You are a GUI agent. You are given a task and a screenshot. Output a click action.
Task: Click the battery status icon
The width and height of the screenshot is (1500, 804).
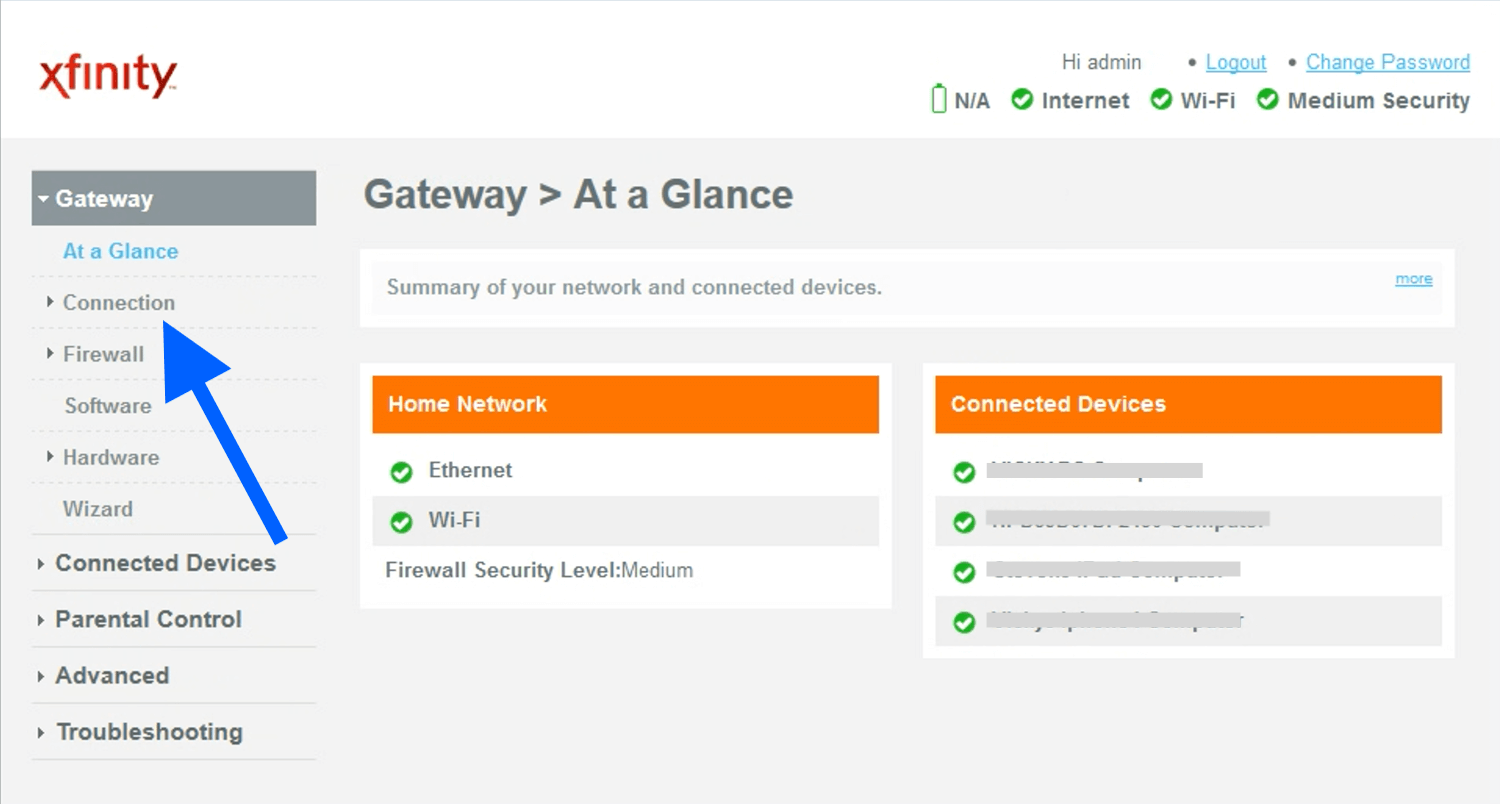coord(938,100)
